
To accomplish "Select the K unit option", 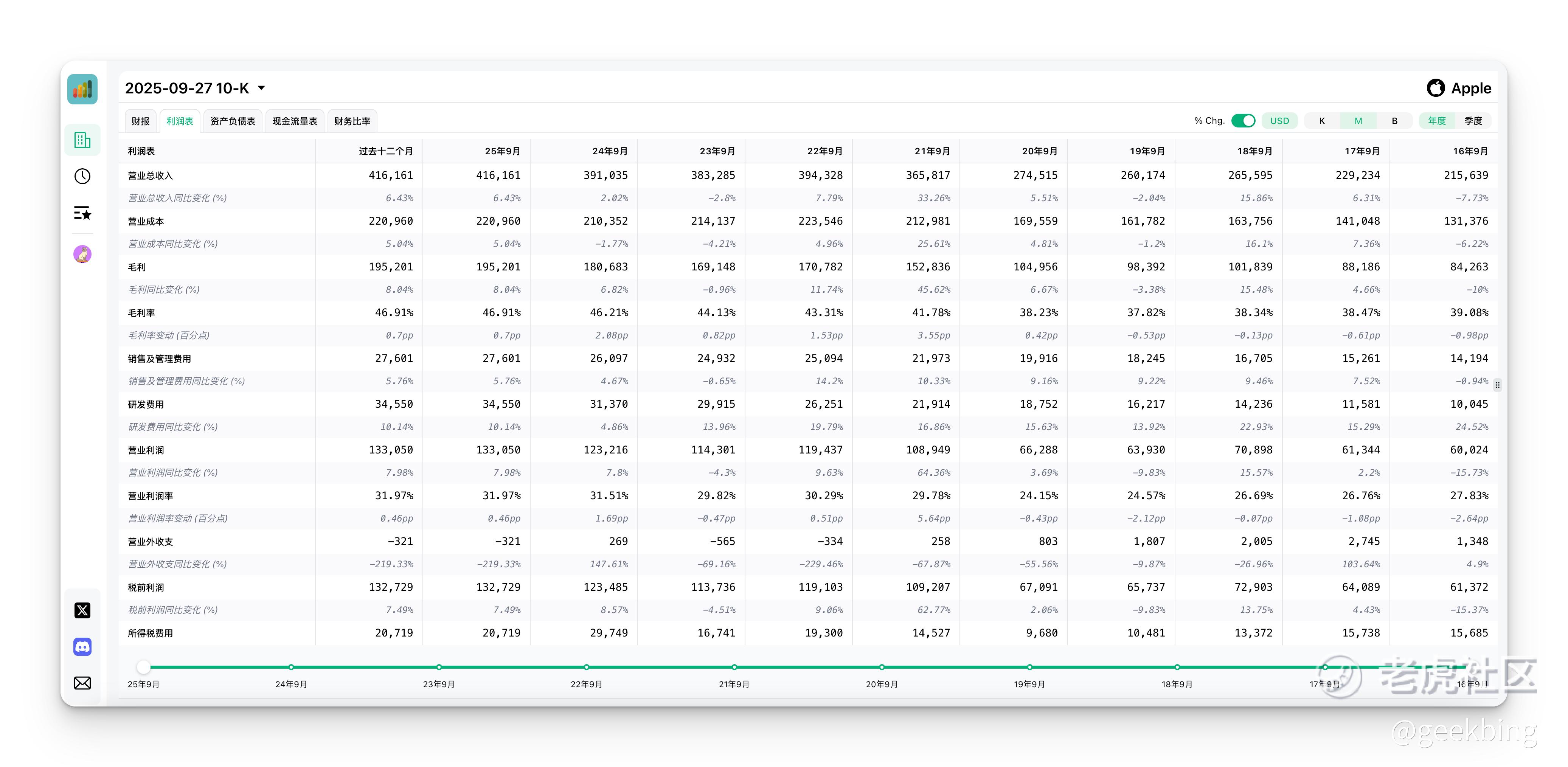I will pos(1321,121).
